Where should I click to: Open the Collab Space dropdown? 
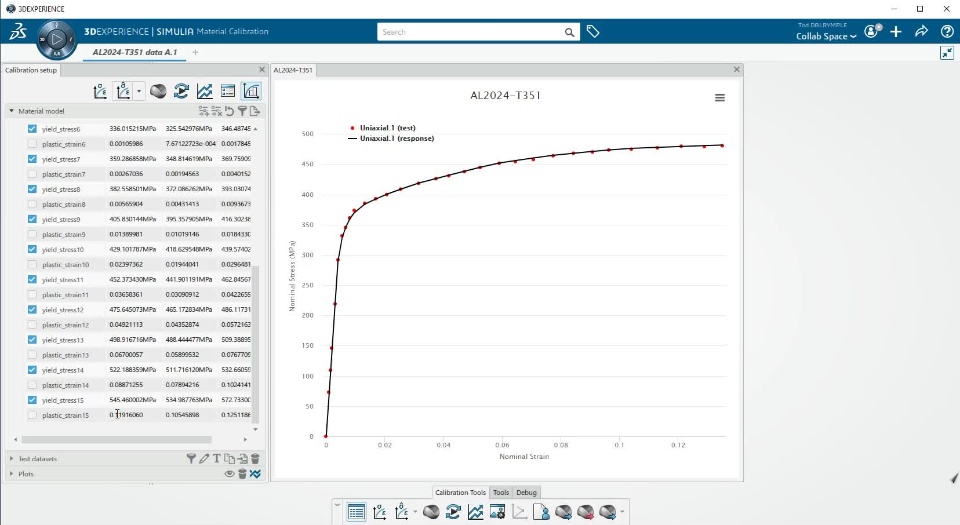[x=826, y=36]
